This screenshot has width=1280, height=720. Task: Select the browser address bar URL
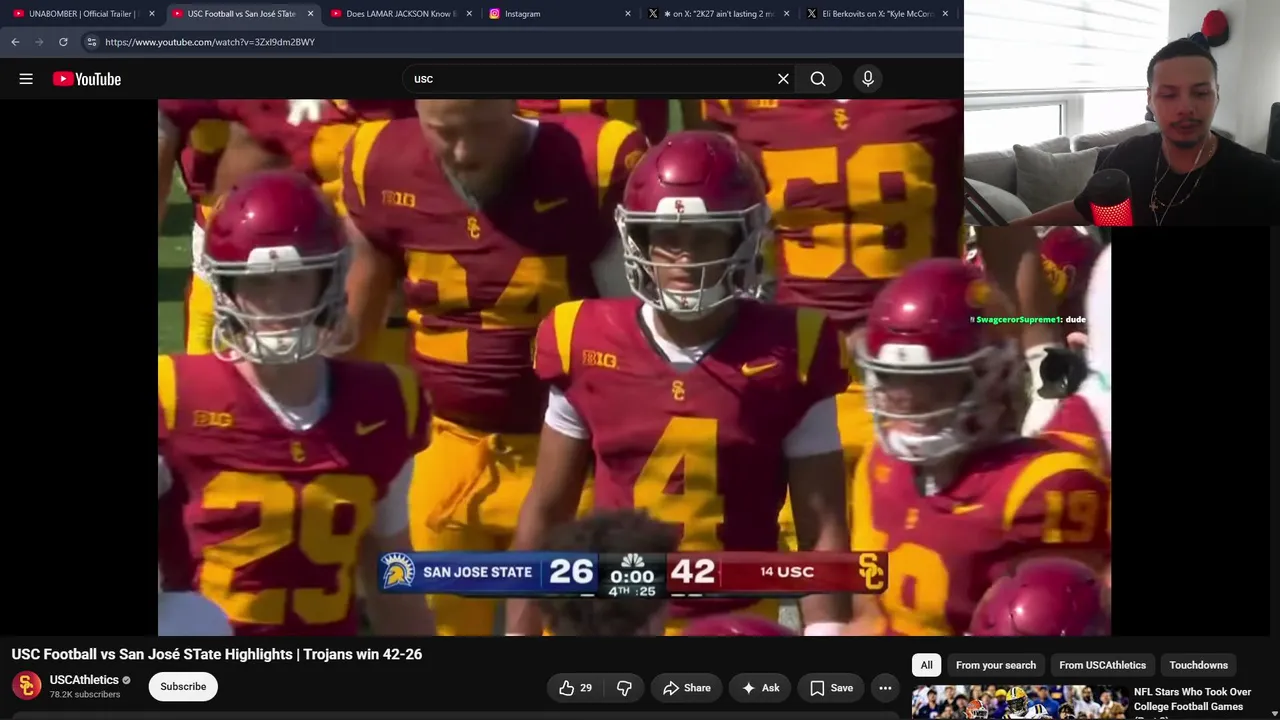pyautogui.click(x=210, y=42)
